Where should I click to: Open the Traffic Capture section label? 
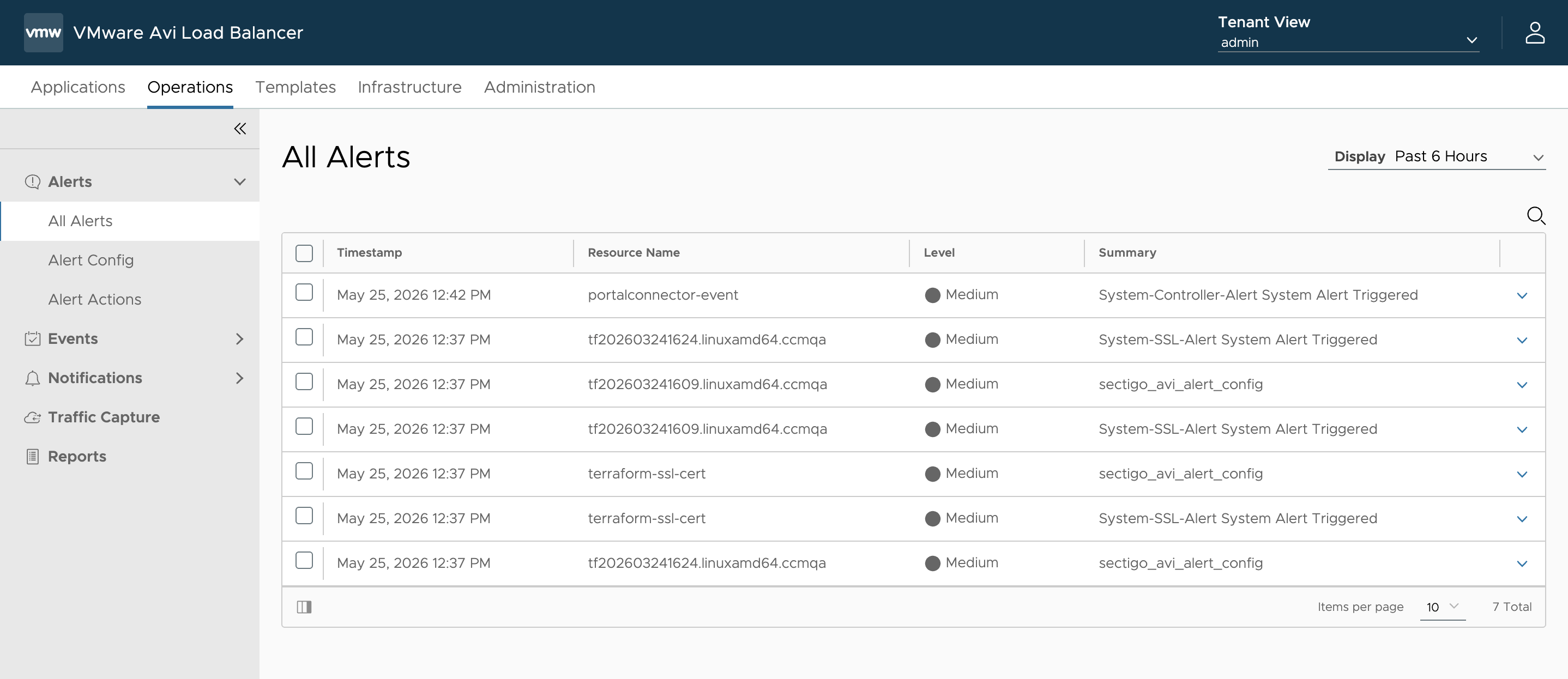(x=104, y=417)
